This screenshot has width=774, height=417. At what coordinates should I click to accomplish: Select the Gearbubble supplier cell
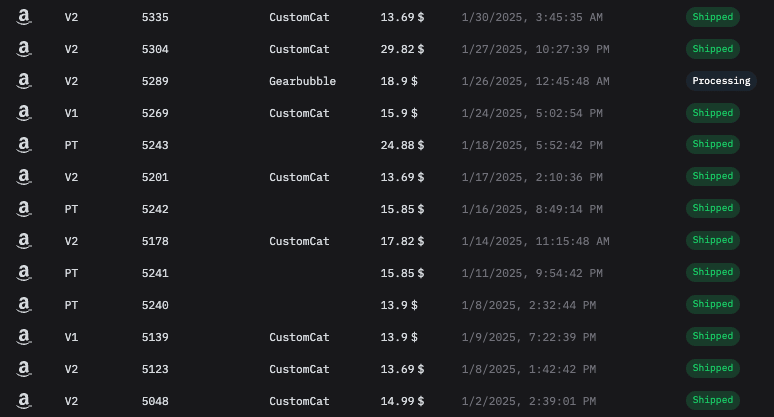[302, 81]
